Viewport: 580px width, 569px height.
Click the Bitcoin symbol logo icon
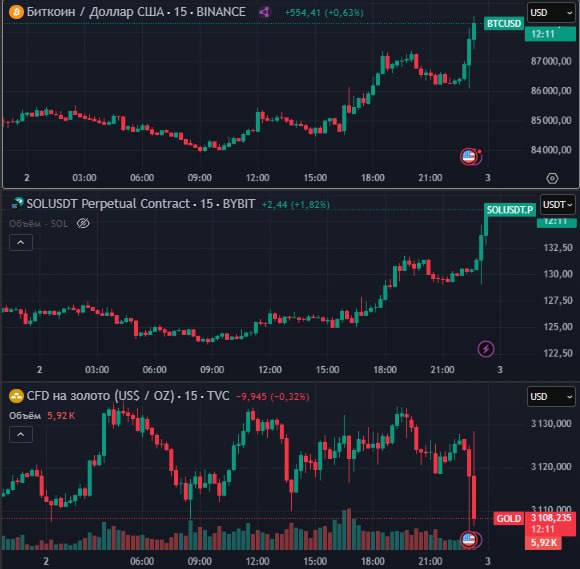(x=16, y=12)
